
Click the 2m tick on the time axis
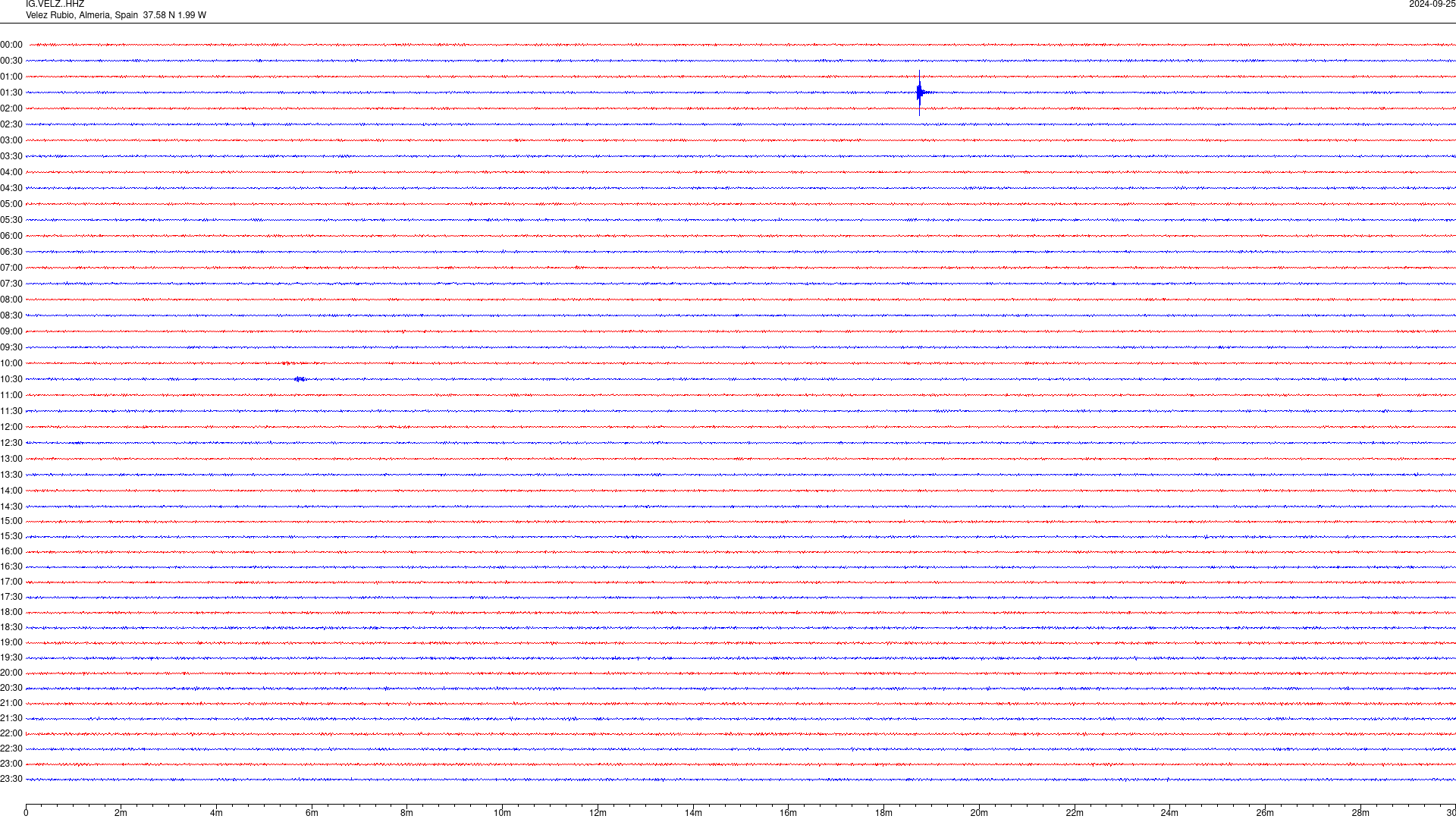(121, 813)
